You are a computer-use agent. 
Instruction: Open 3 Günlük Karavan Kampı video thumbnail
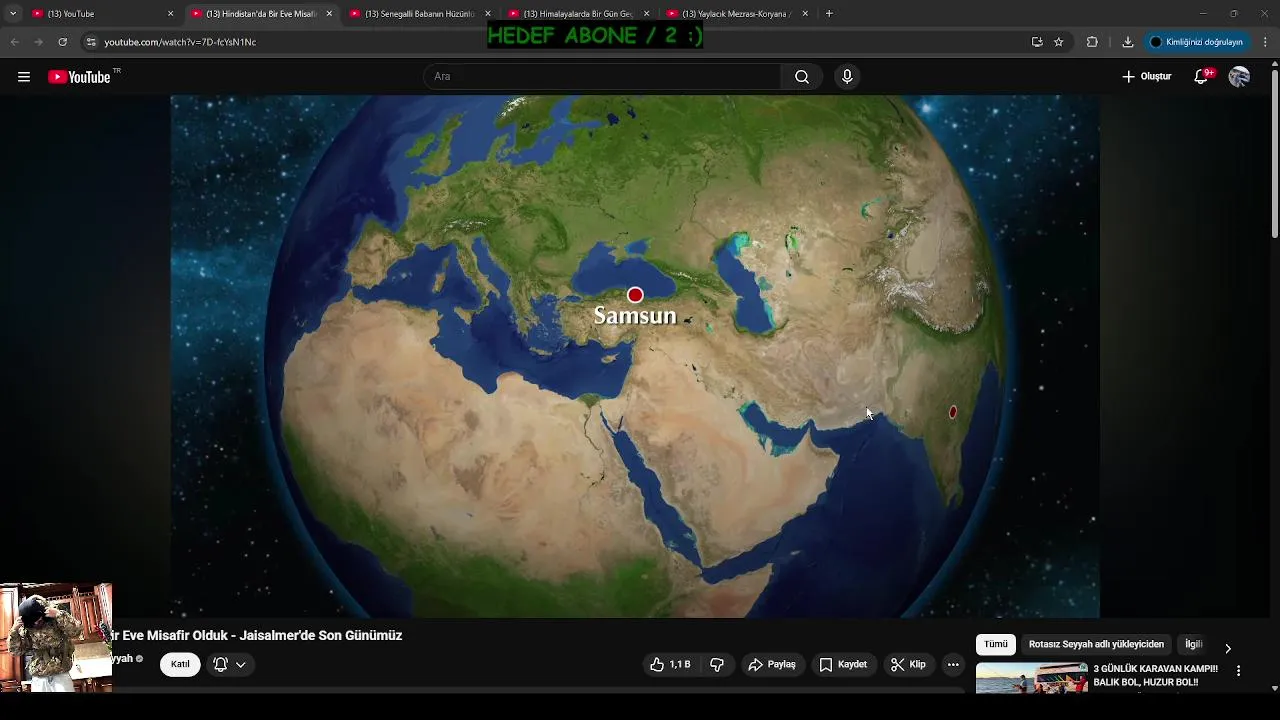[x=1031, y=677]
